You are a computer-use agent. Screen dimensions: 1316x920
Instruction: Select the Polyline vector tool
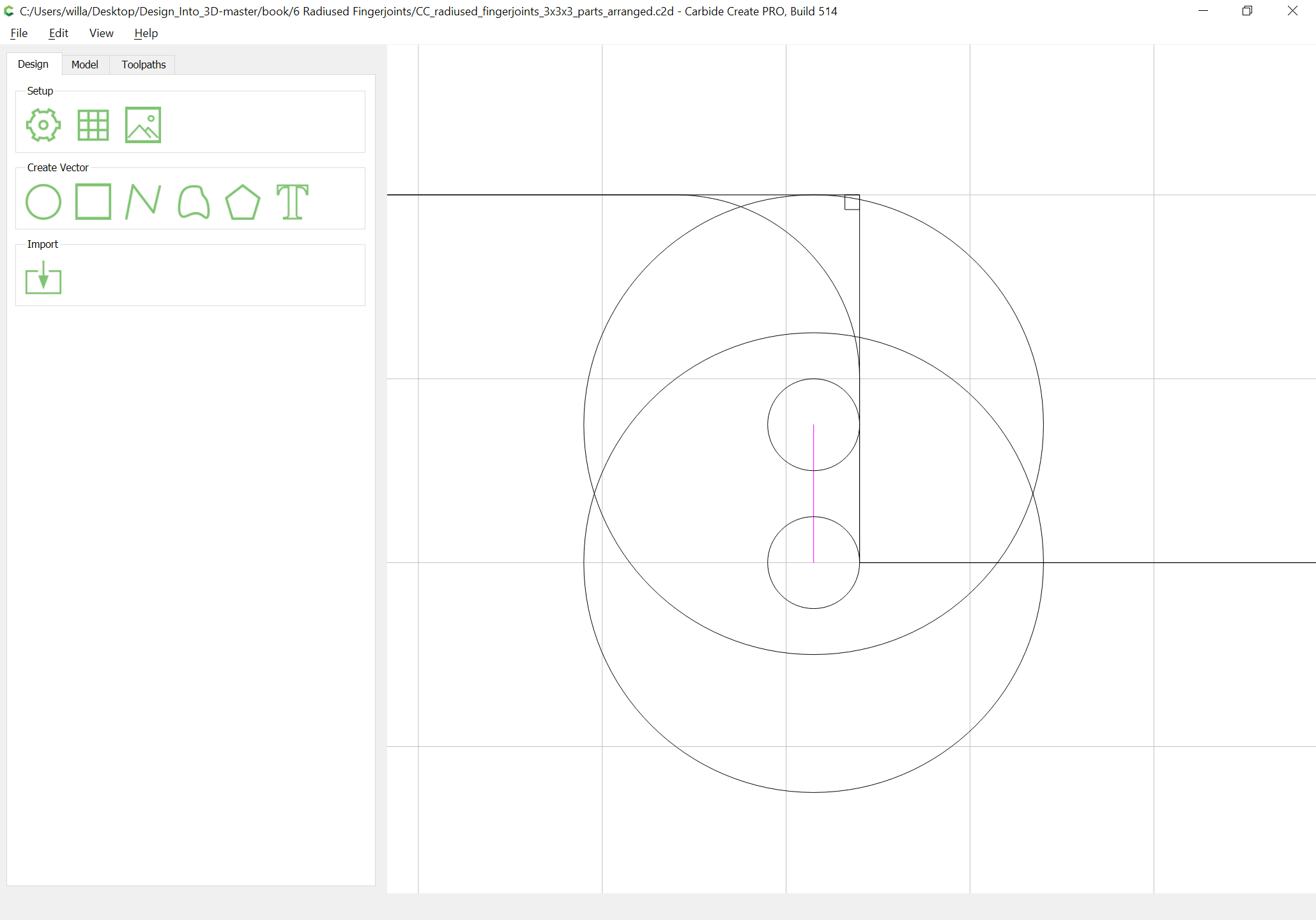pyautogui.click(x=143, y=202)
